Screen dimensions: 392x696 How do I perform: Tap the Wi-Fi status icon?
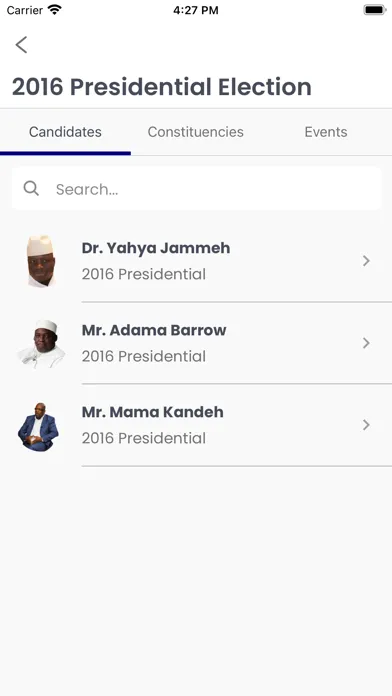point(55,10)
